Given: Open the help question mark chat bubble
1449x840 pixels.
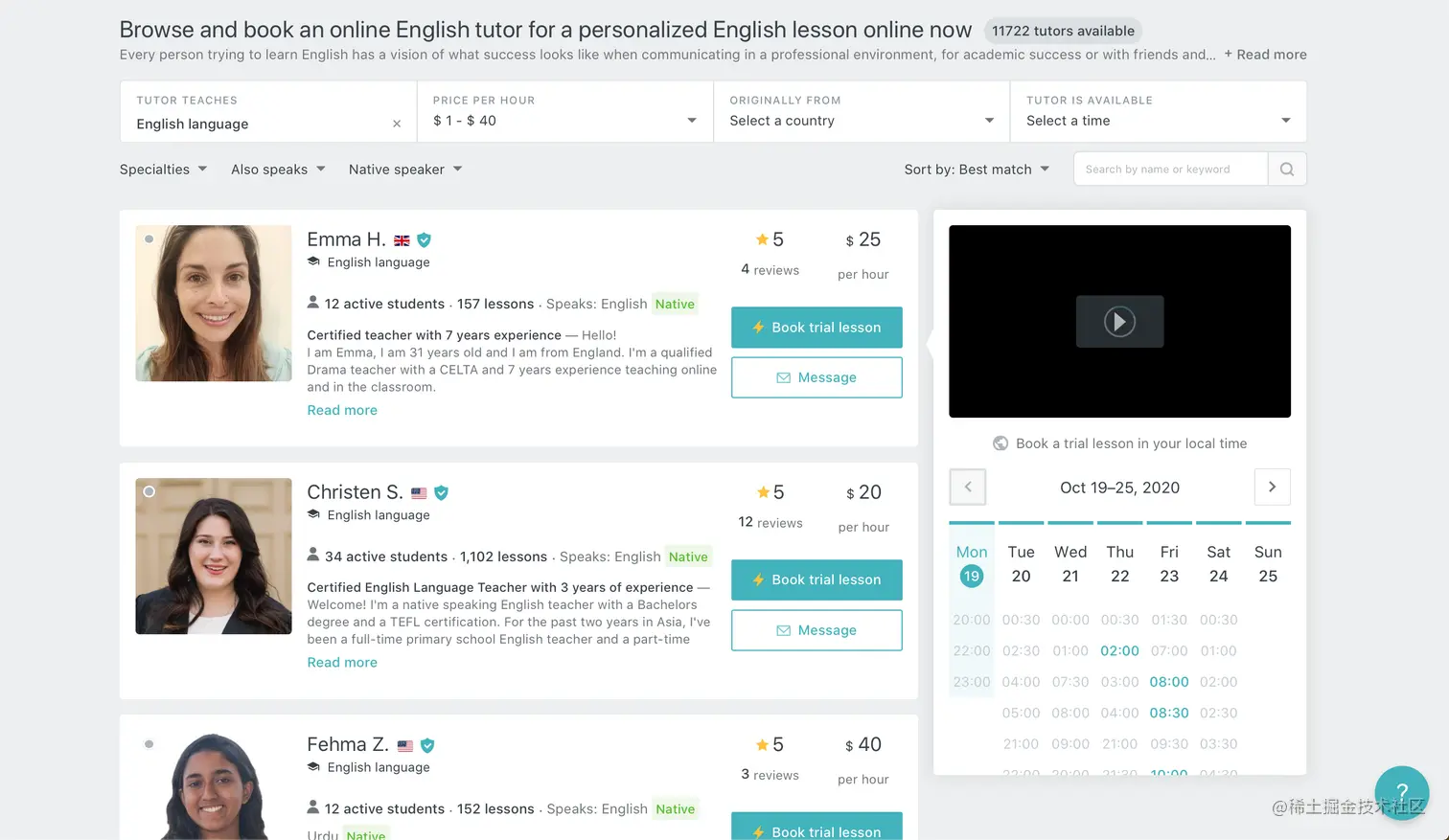Looking at the screenshot, I should pos(1401,793).
